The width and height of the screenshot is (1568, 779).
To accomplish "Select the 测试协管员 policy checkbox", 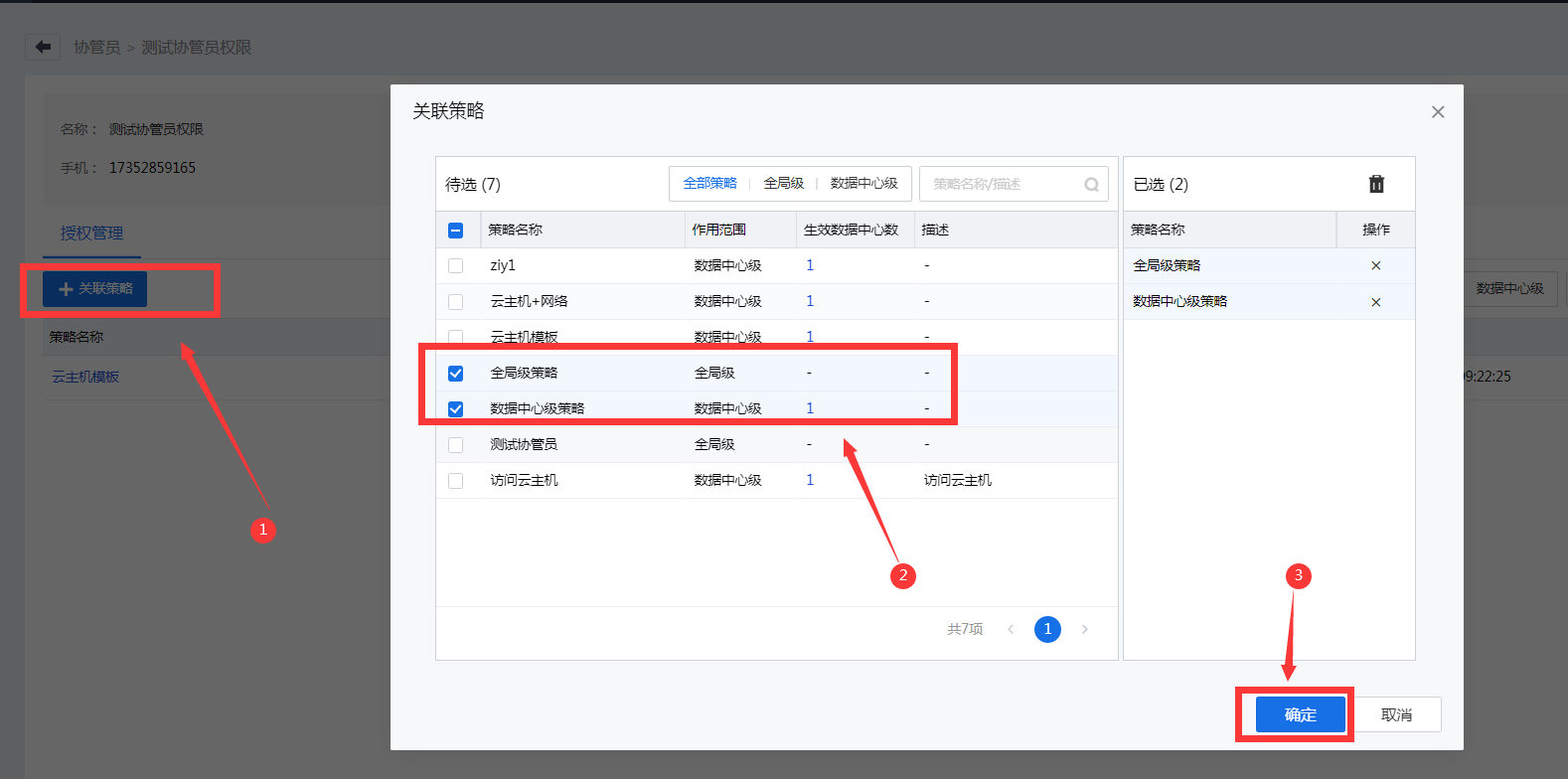I will (455, 445).
